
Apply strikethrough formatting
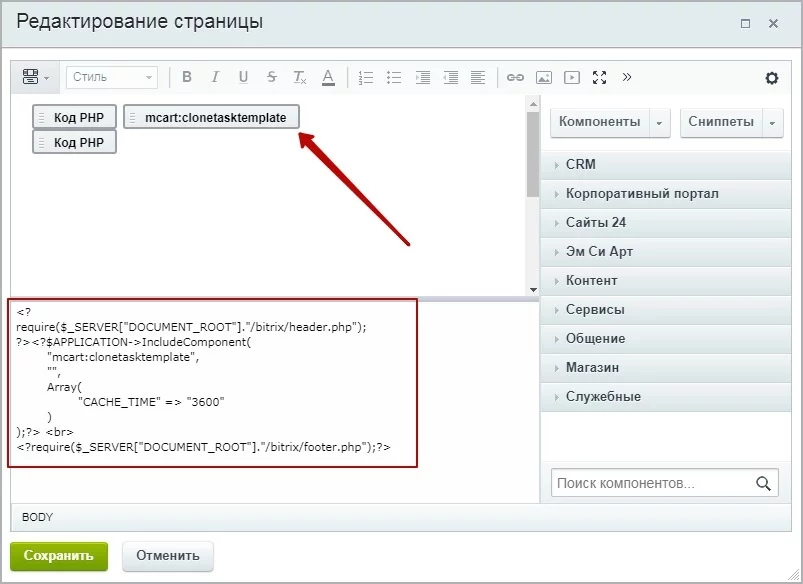coord(271,77)
